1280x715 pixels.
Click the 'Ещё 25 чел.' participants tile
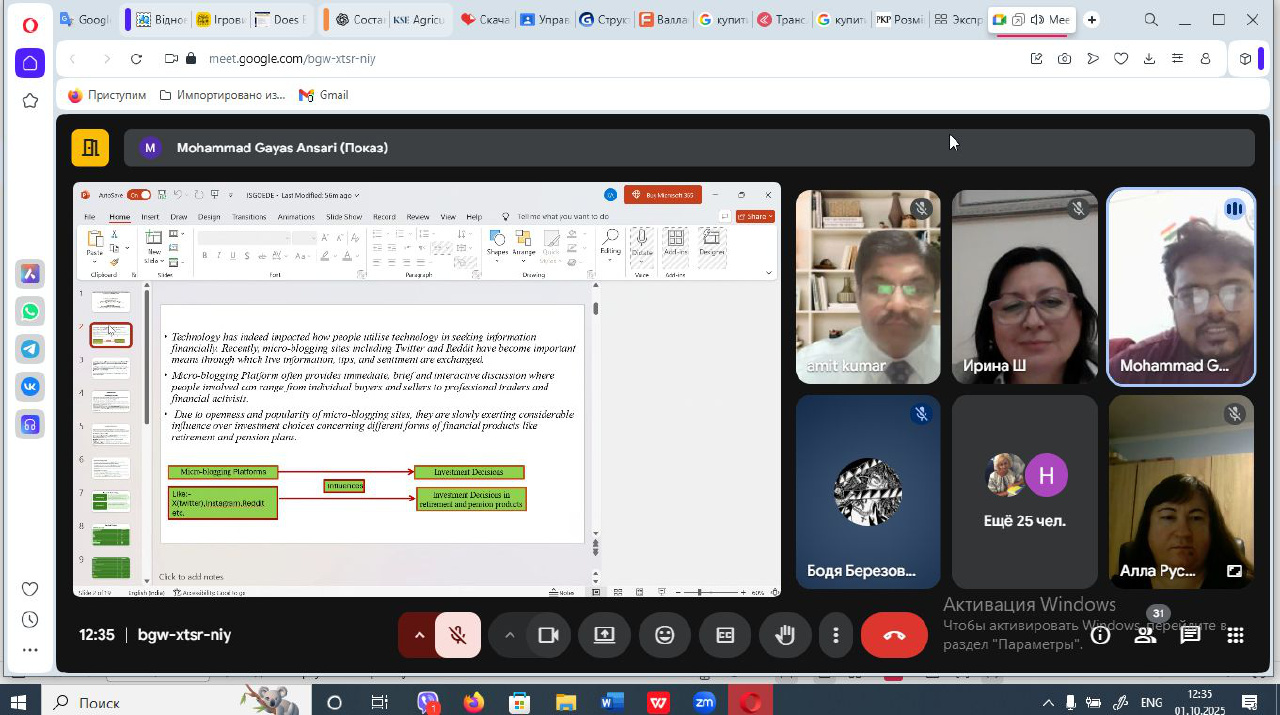[x=1024, y=491]
